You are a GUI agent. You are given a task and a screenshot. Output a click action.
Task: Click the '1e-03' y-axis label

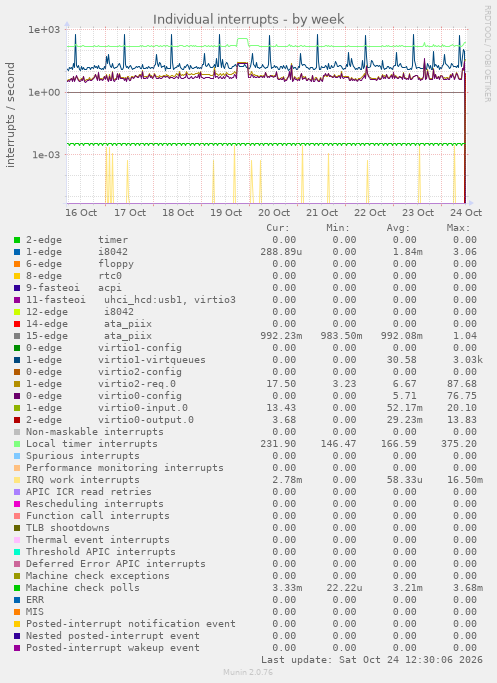pyautogui.click(x=46, y=155)
